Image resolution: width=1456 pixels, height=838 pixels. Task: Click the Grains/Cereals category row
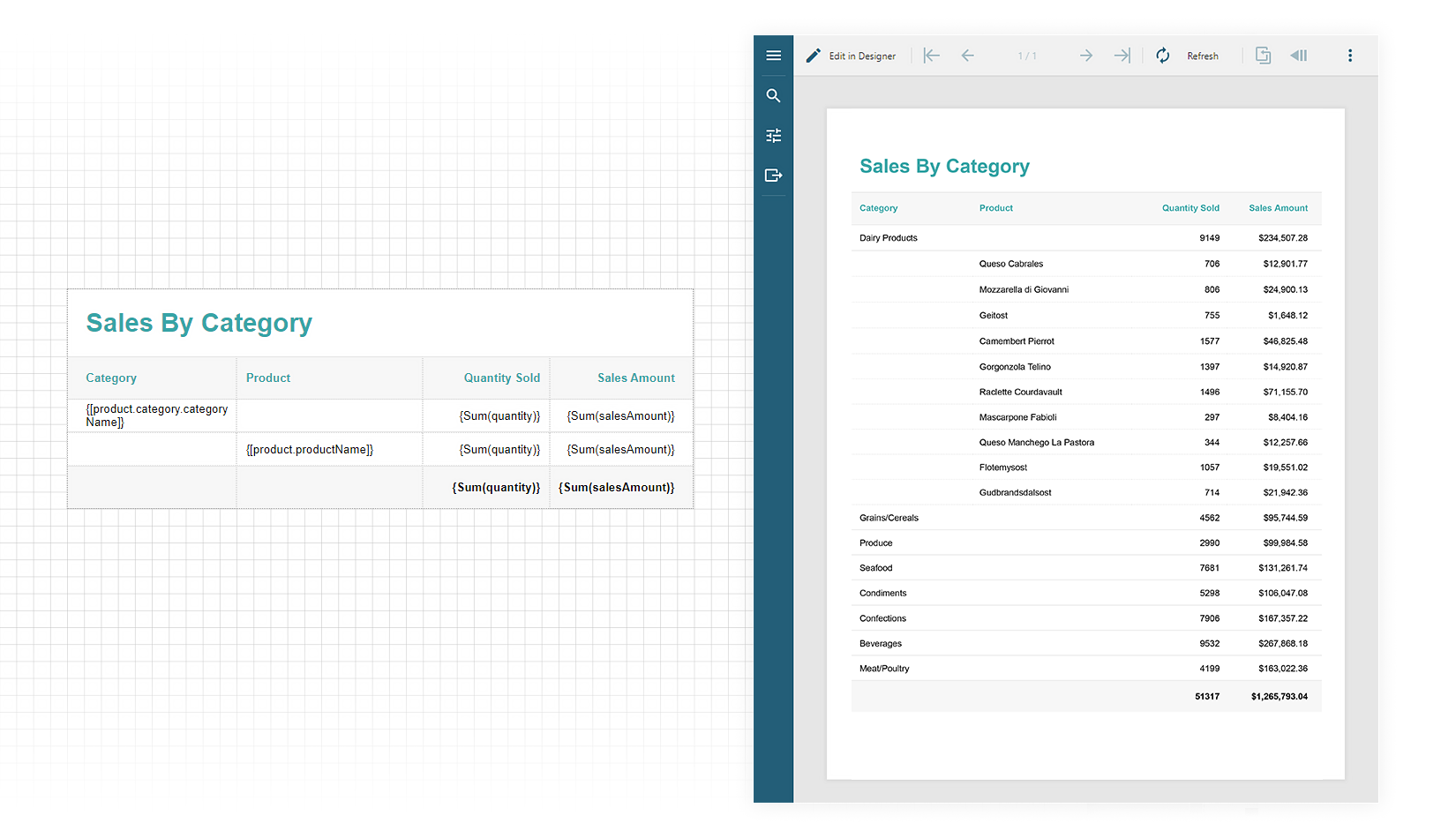click(x=1086, y=518)
